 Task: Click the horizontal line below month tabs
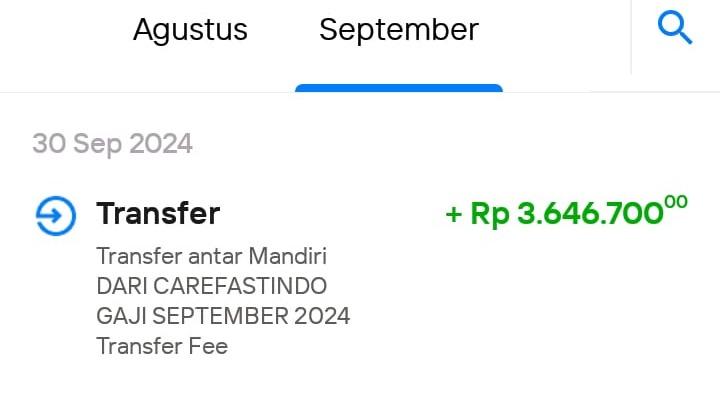[x=360, y=92]
